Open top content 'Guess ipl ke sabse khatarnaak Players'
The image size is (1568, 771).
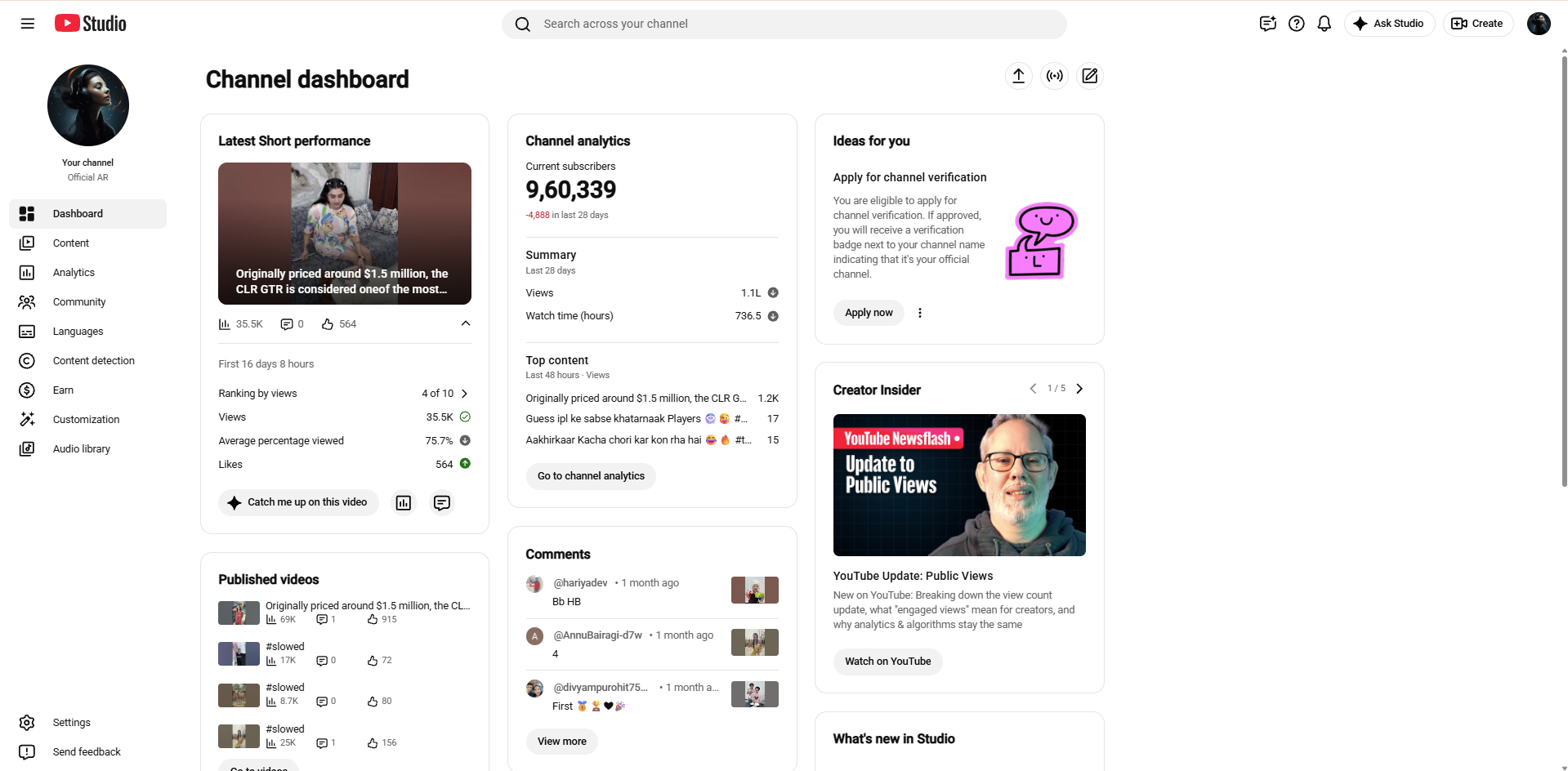637,419
